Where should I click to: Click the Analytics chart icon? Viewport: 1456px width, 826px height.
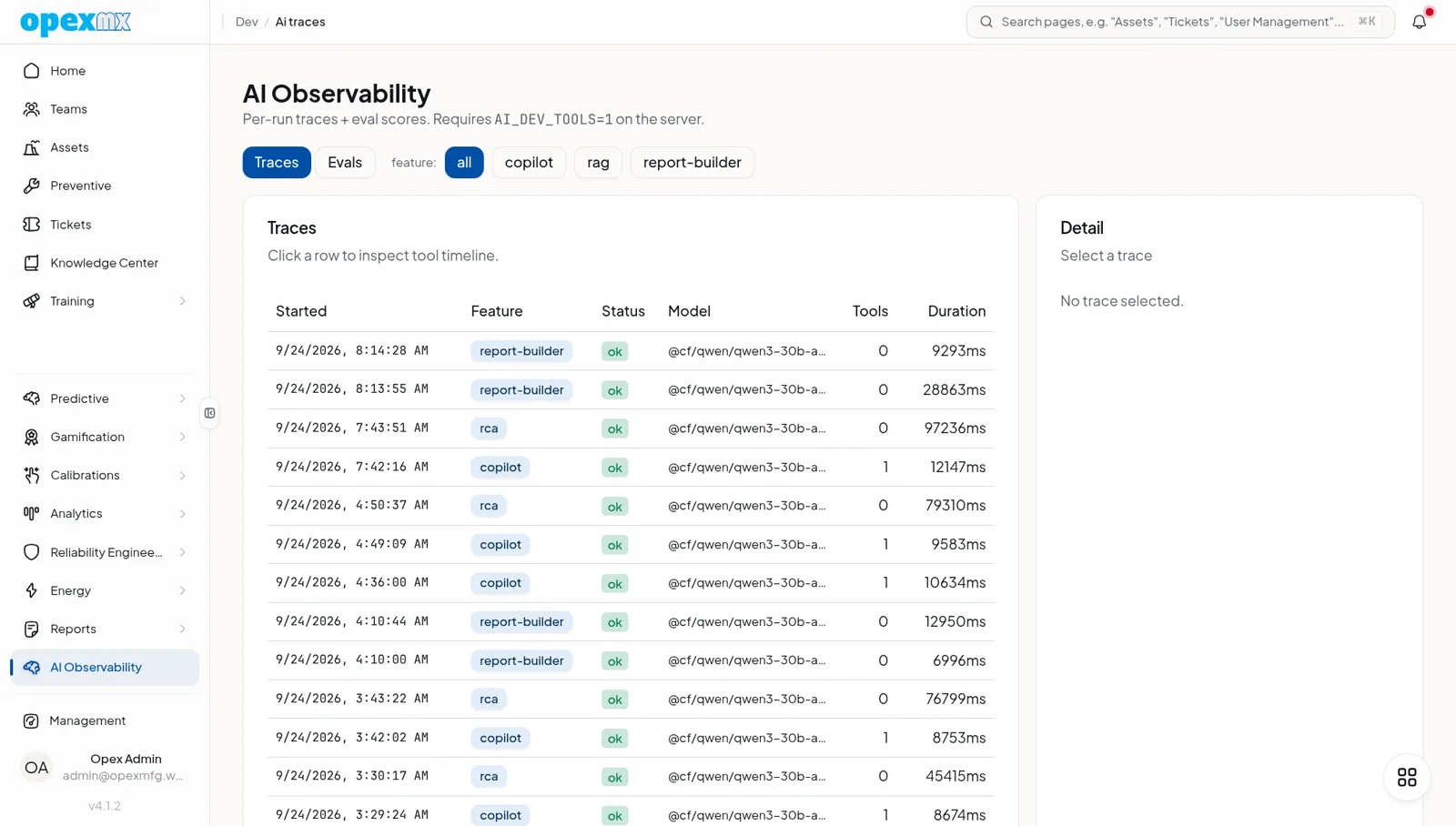[x=32, y=513]
